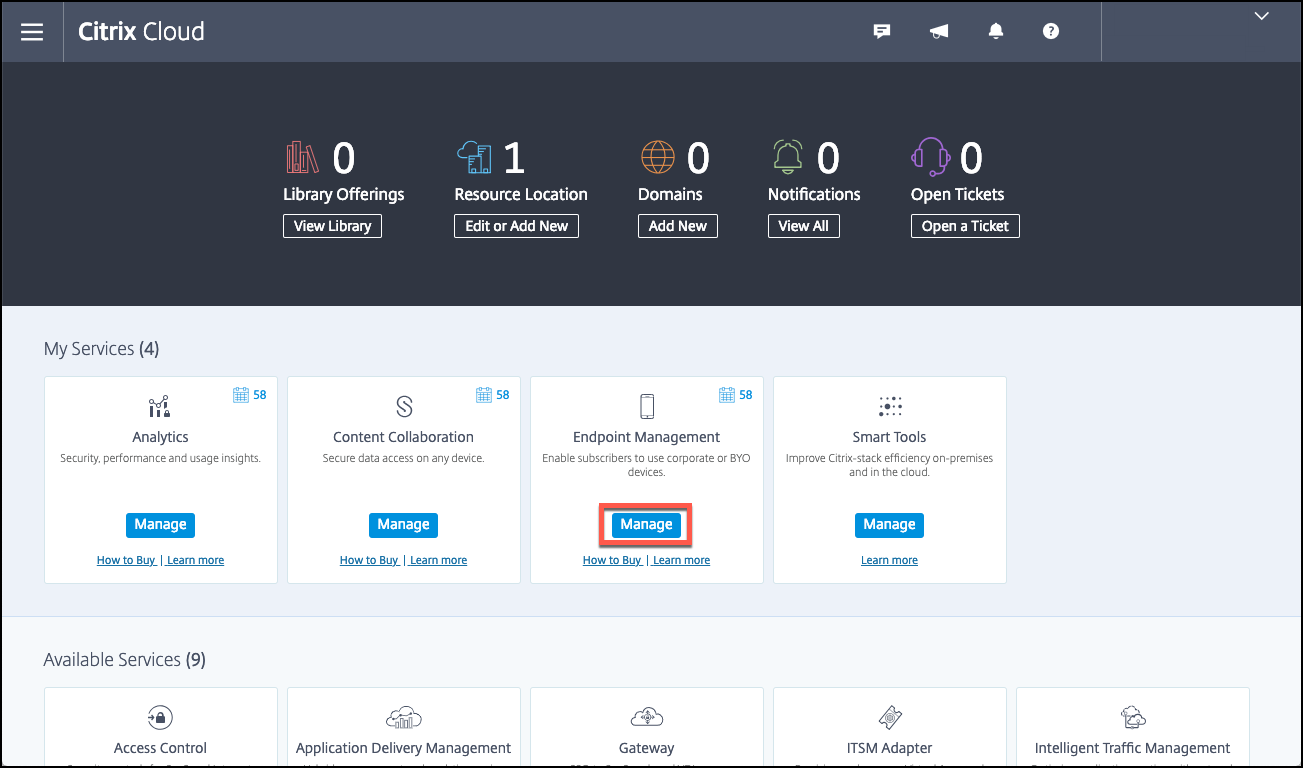Click the Content Collaboration service icon
This screenshot has width=1303, height=768.
(404, 406)
